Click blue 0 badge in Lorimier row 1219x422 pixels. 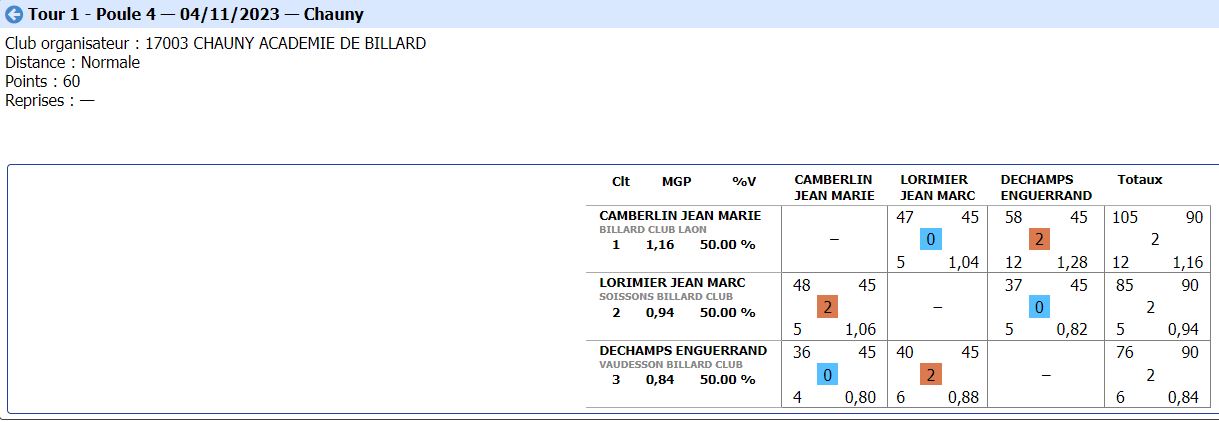(x=1039, y=308)
